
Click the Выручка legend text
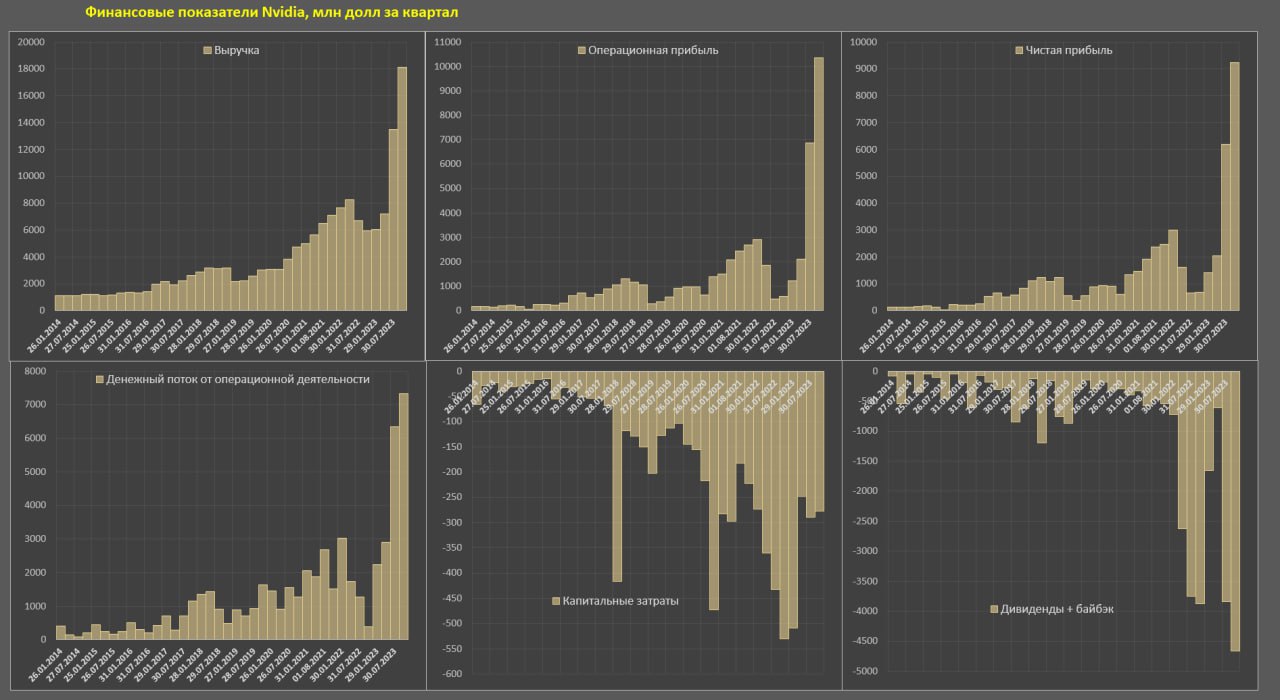pyautogui.click(x=237, y=50)
